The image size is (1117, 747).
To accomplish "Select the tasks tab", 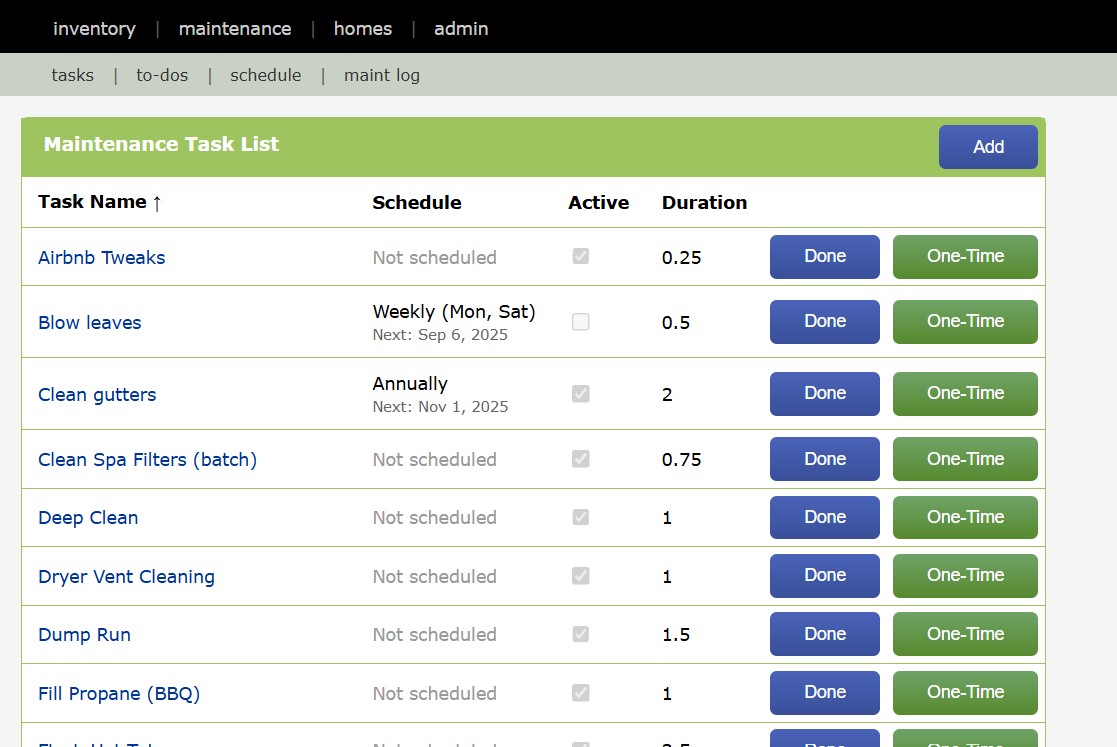I will tap(72, 75).
